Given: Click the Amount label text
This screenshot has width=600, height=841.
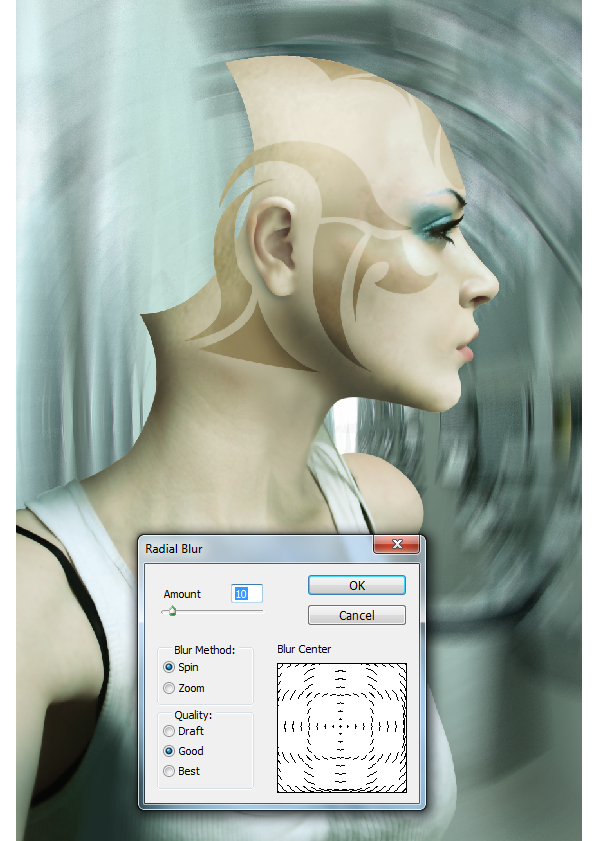Looking at the screenshot, I should [182, 594].
